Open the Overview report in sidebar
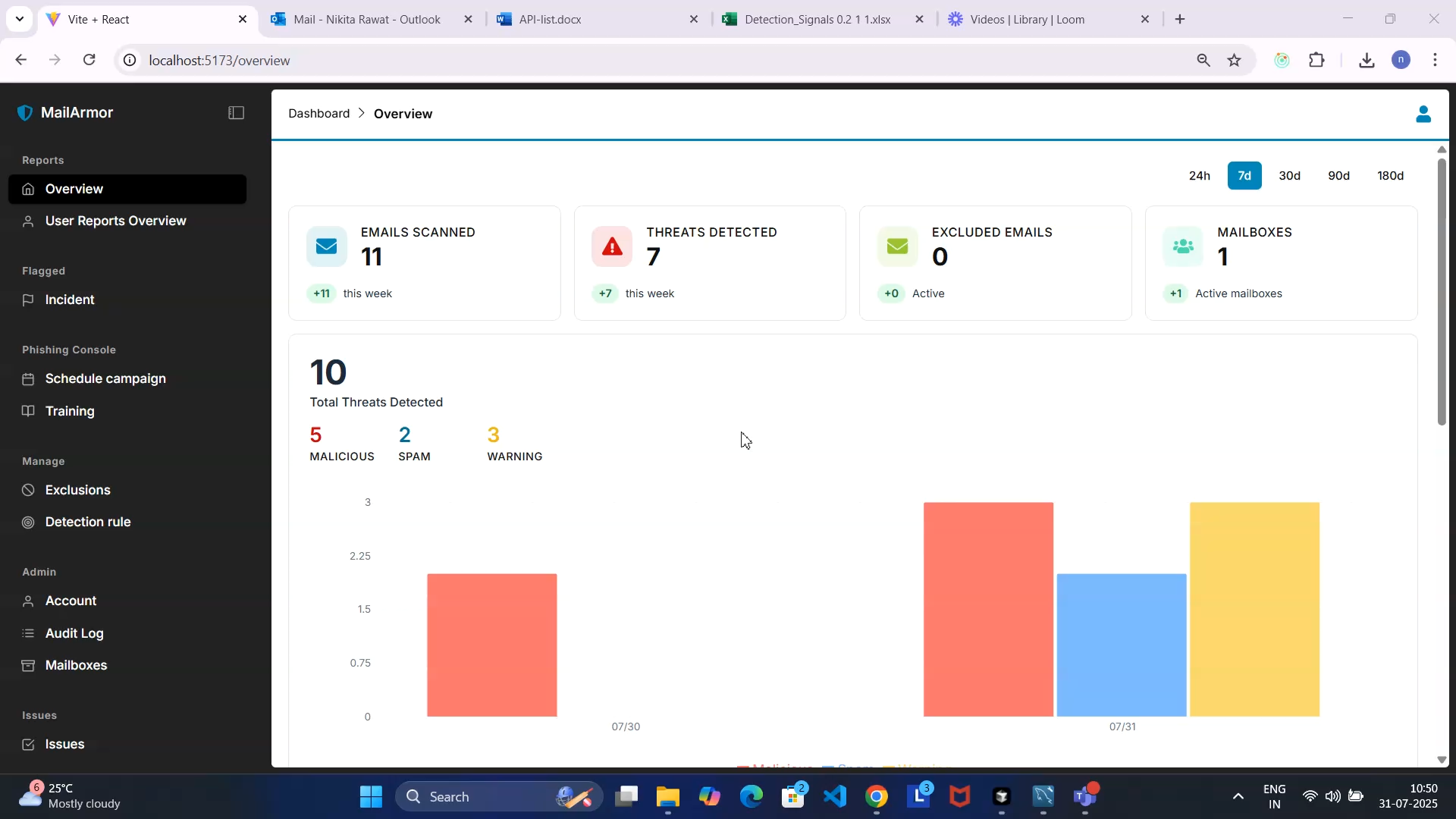Viewport: 1456px width, 819px height. pyautogui.click(x=74, y=189)
